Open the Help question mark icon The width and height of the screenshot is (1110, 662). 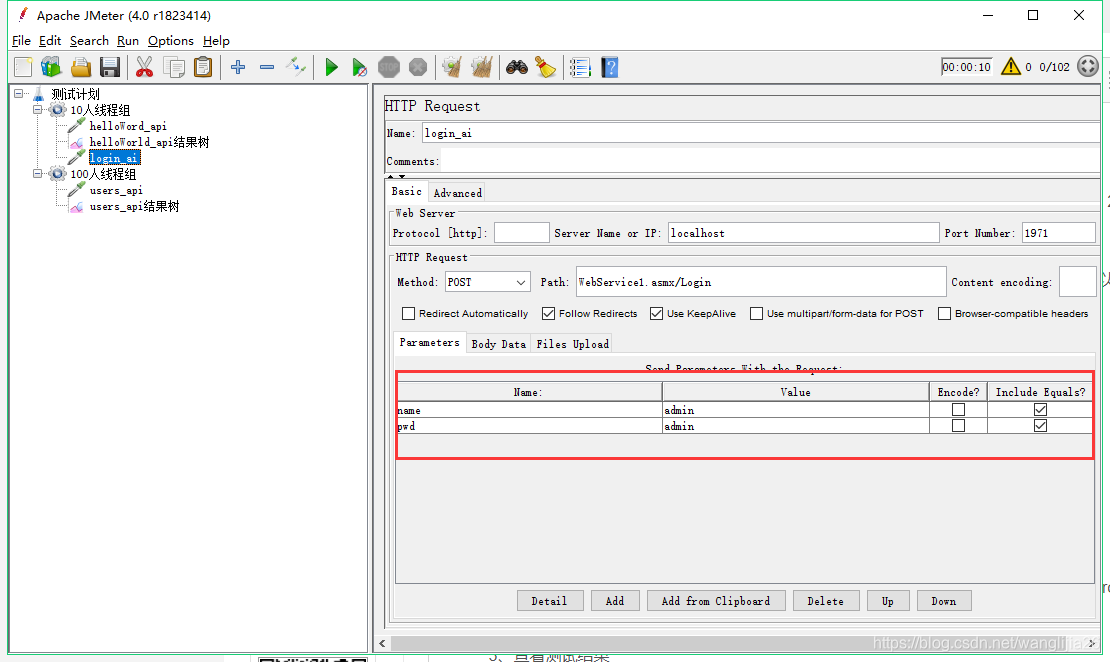(x=610, y=67)
